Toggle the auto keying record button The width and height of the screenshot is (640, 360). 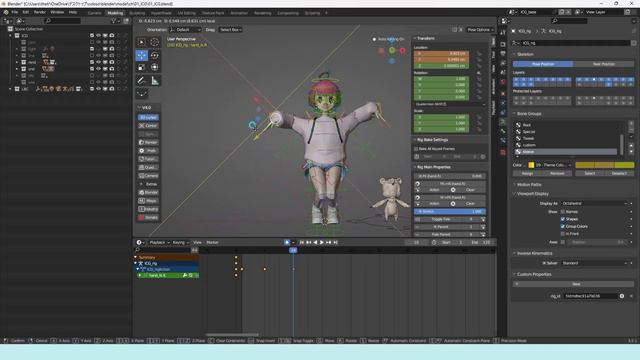[287, 242]
